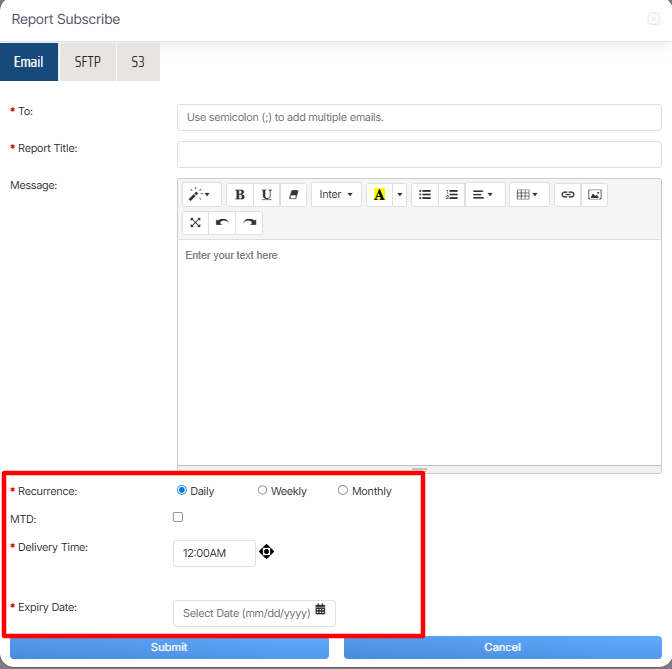
Task: Switch to the SFTP tab
Action: (87, 62)
